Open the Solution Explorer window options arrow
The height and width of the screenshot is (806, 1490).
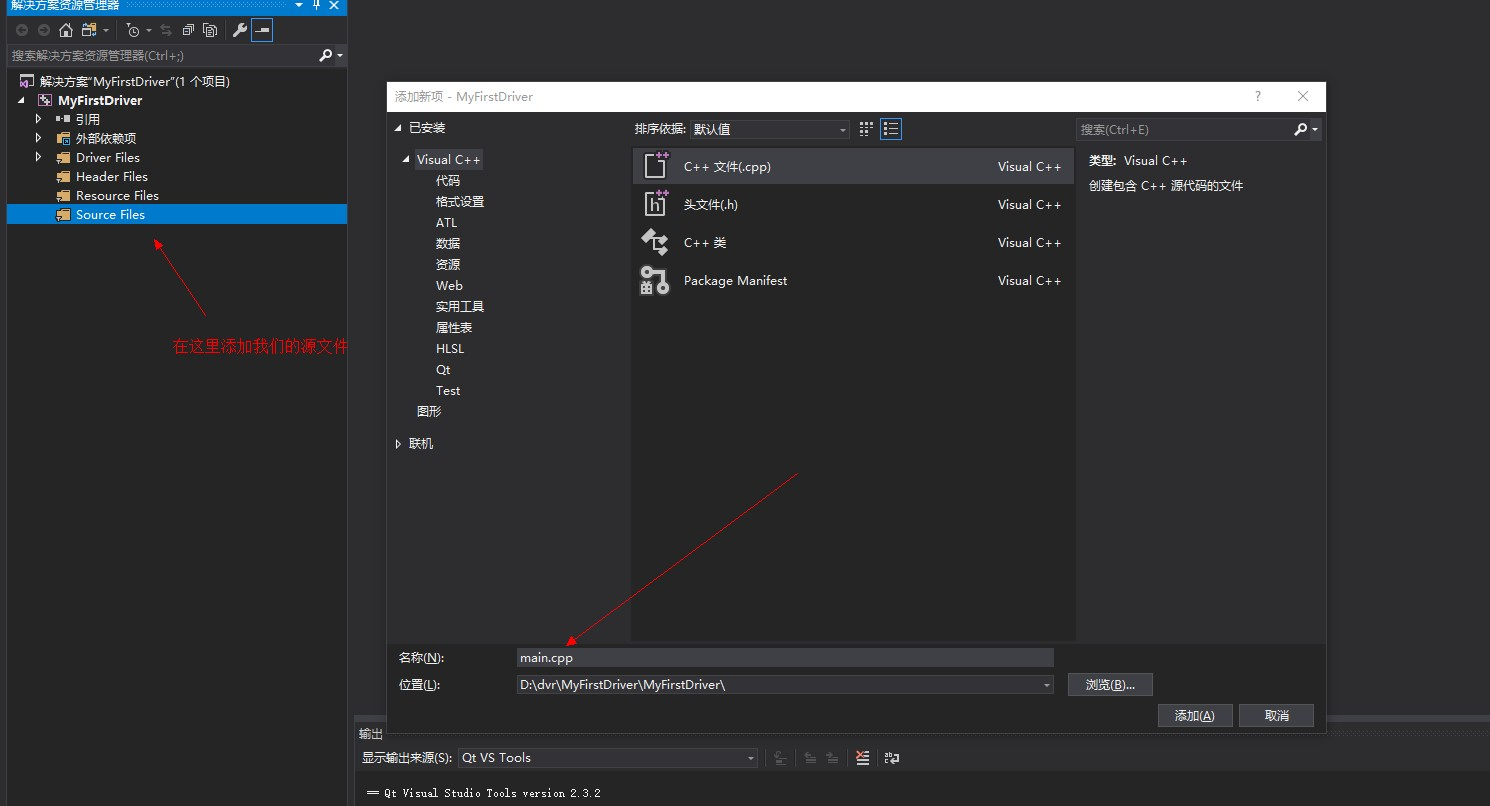pos(298,5)
